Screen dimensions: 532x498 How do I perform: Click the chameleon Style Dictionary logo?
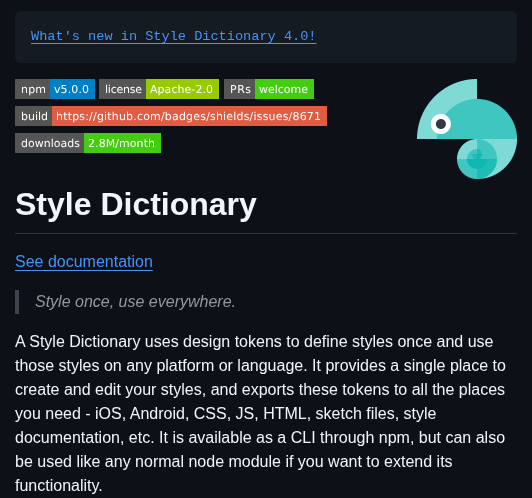(467, 129)
